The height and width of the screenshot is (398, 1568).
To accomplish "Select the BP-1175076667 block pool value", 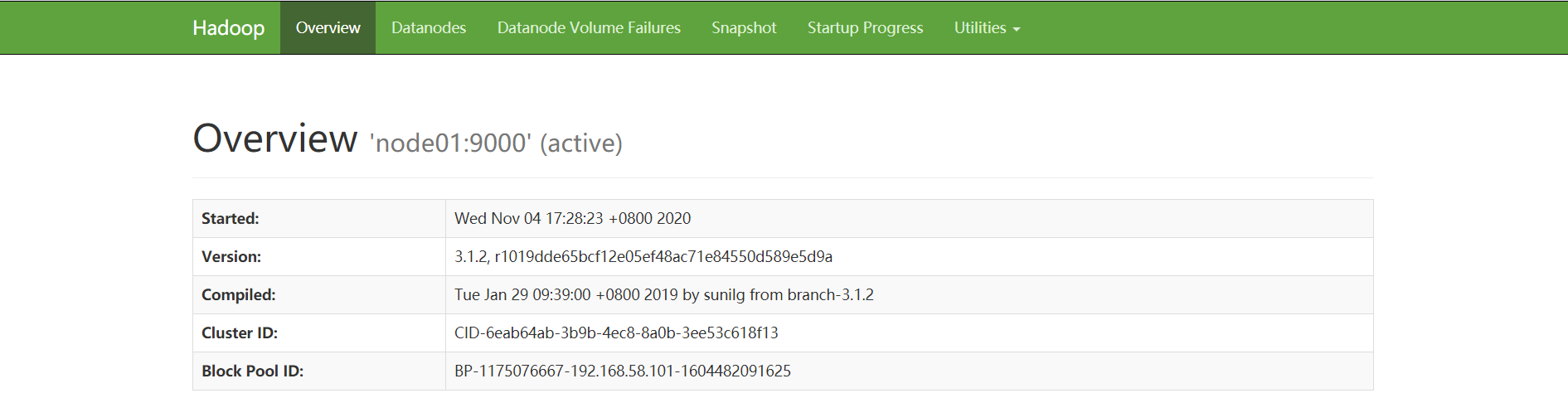I will point(623,371).
